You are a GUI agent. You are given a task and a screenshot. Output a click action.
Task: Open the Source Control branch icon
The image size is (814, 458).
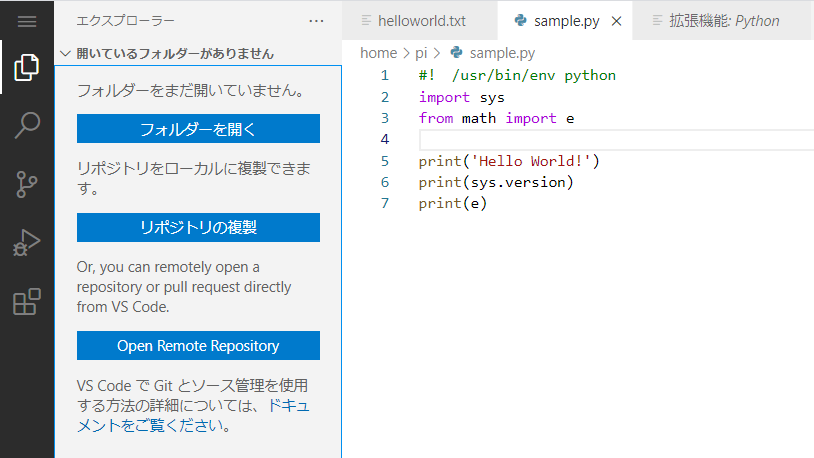[26, 184]
